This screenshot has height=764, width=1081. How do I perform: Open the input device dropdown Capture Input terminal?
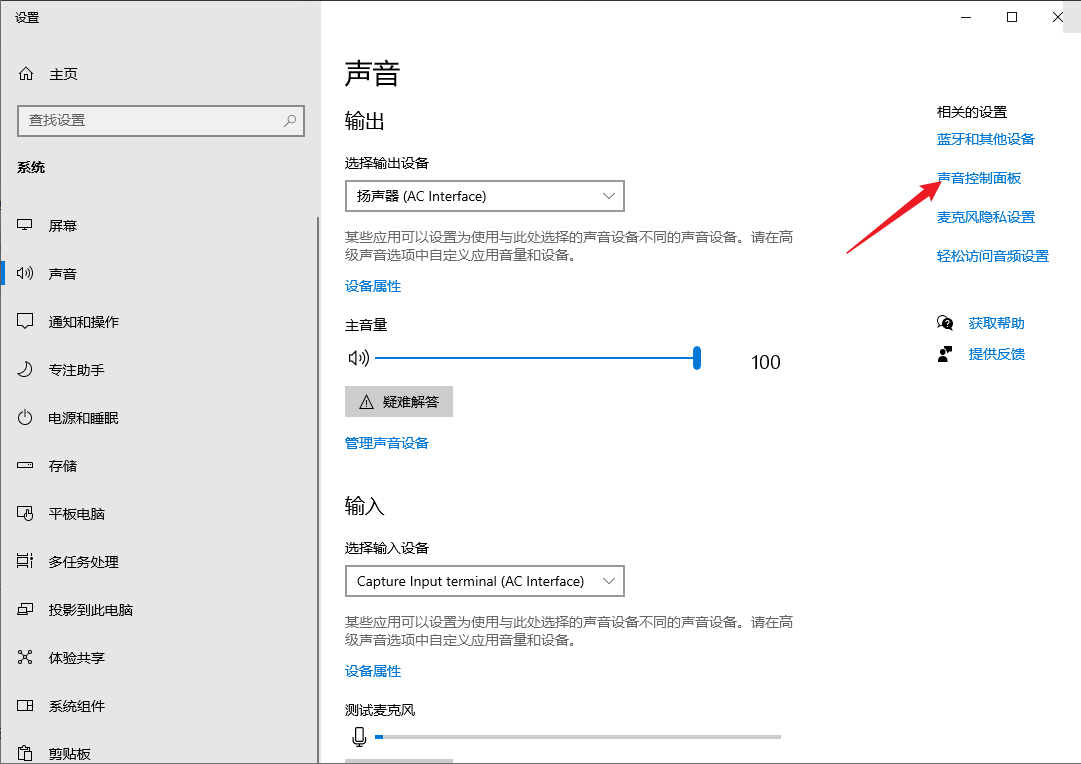tap(484, 581)
